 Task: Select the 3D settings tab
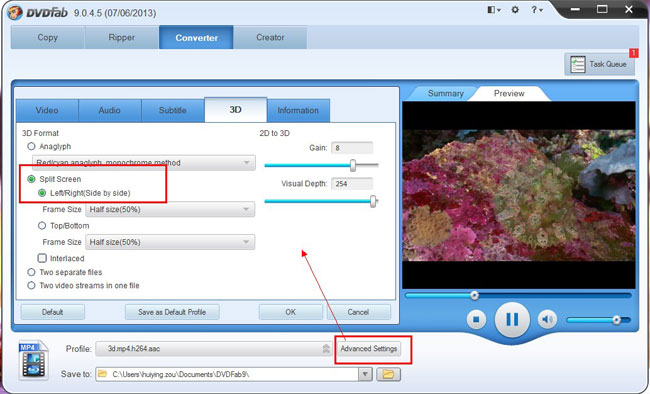click(235, 110)
